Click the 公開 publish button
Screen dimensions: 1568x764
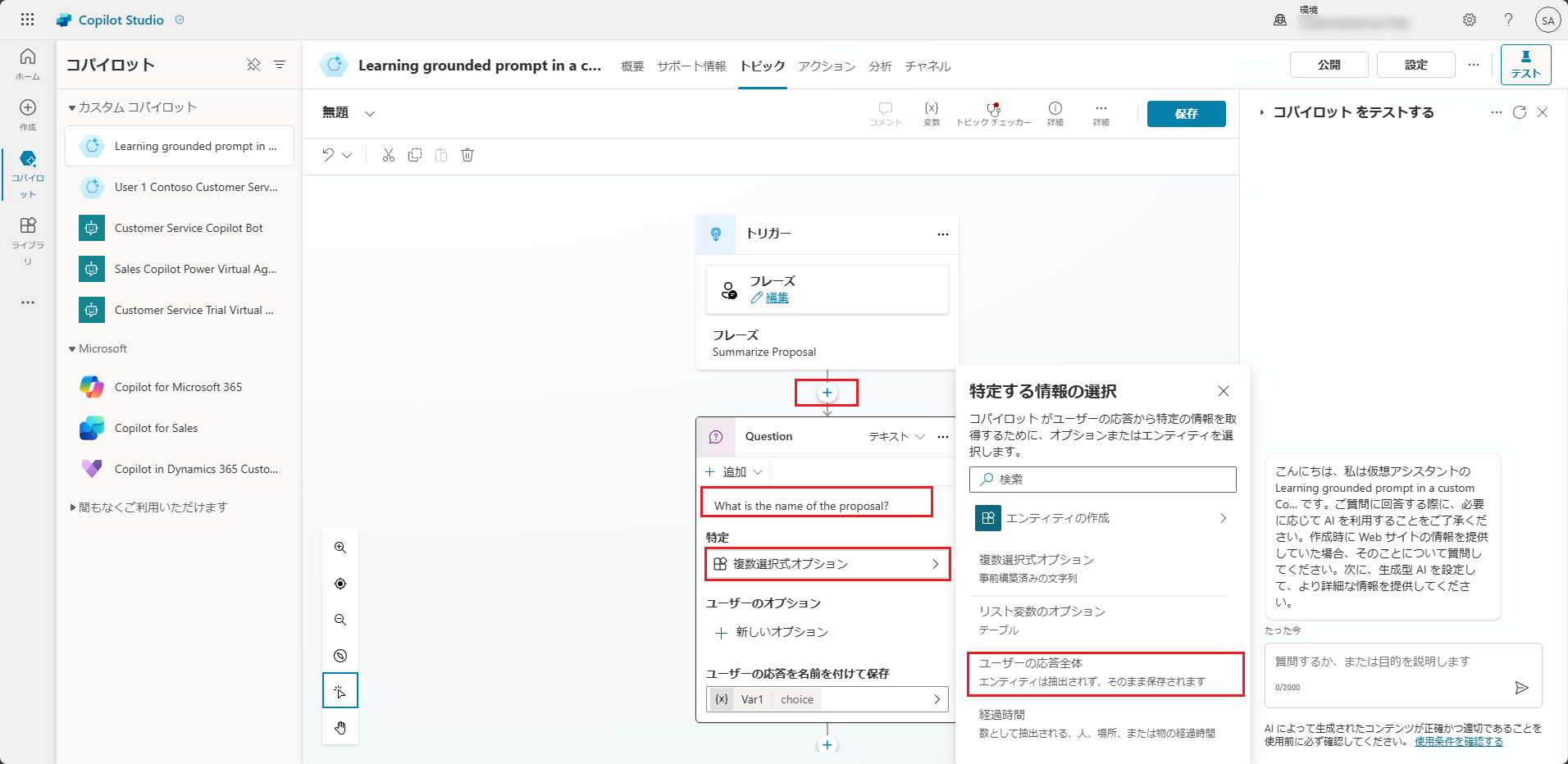[1329, 65]
